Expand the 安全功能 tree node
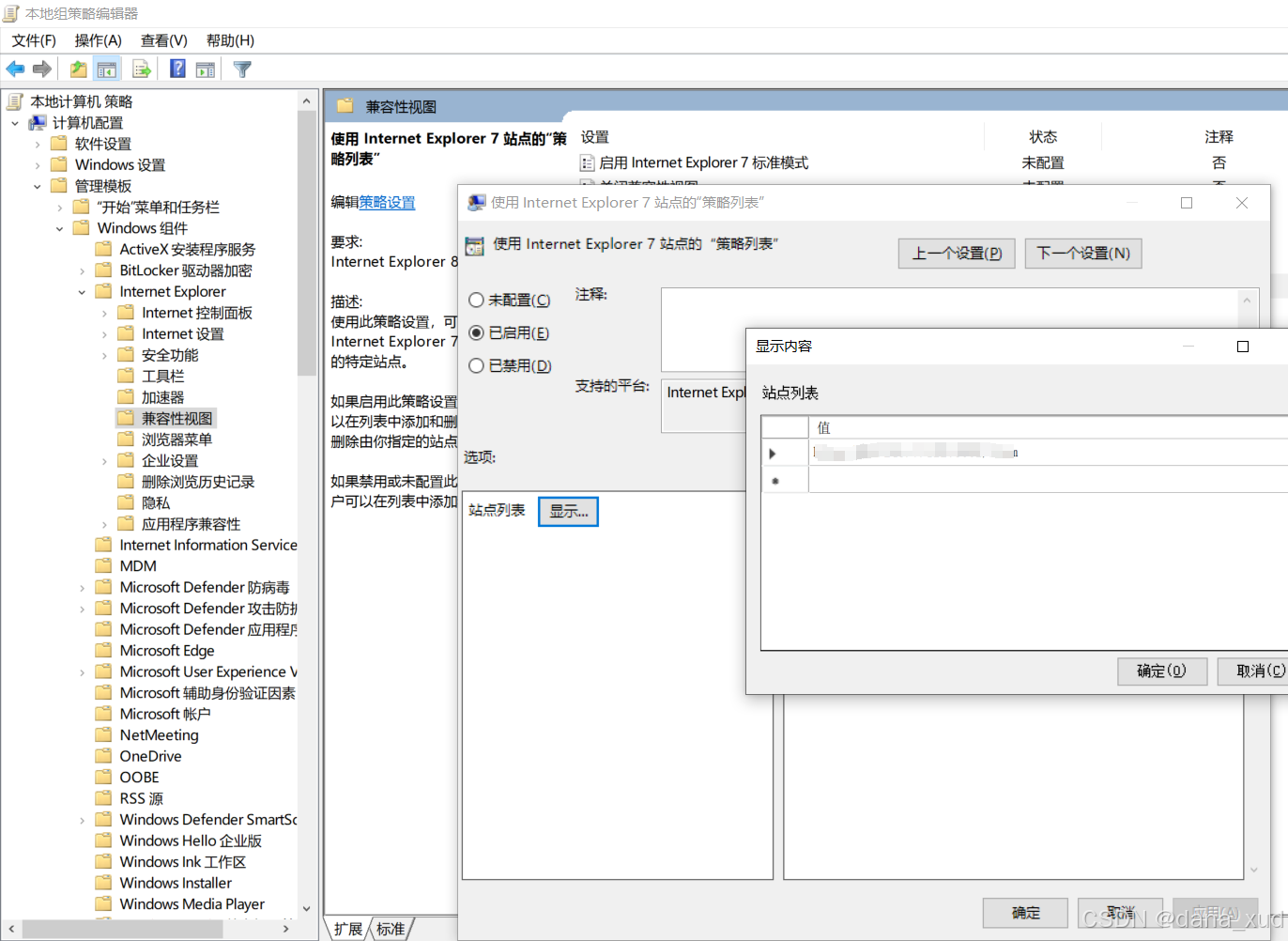The image size is (1288, 941). [104, 355]
